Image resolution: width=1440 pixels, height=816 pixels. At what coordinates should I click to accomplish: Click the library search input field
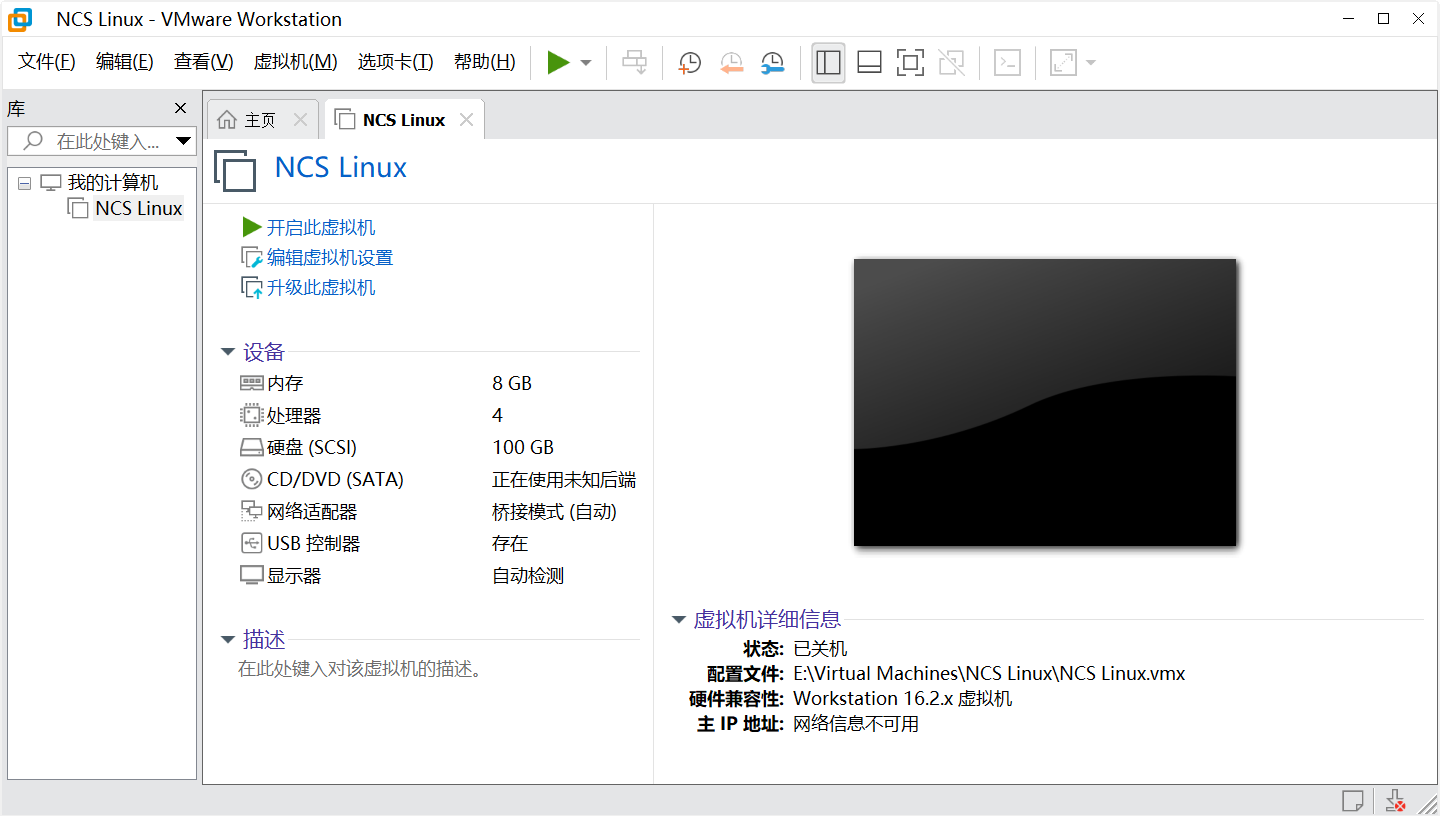click(100, 141)
